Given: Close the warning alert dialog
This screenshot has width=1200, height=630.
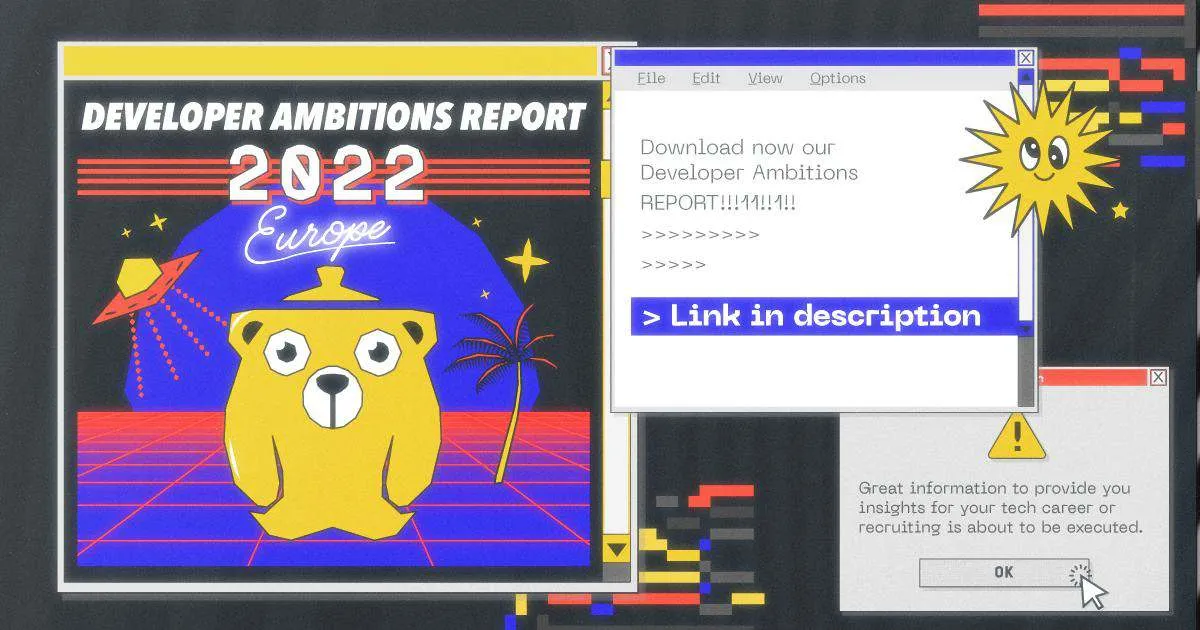Looking at the screenshot, I should (1158, 377).
